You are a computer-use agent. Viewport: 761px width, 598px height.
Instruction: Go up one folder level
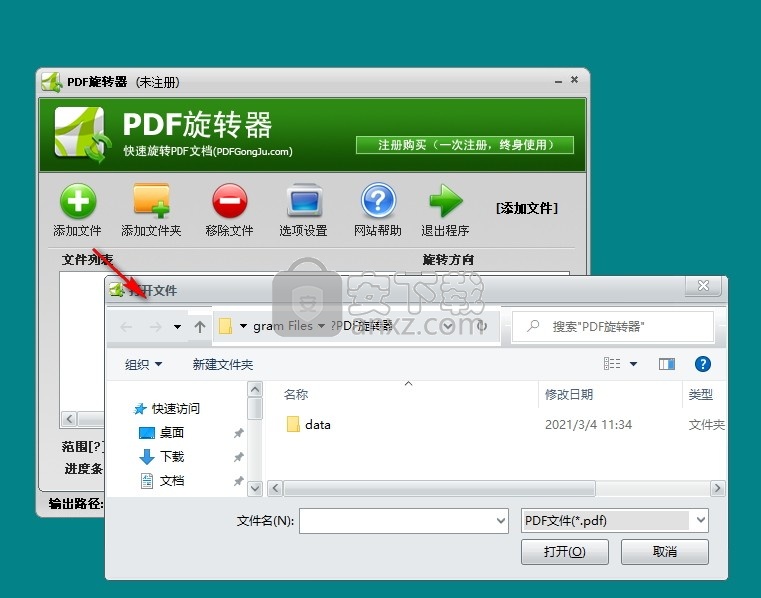[199, 327]
